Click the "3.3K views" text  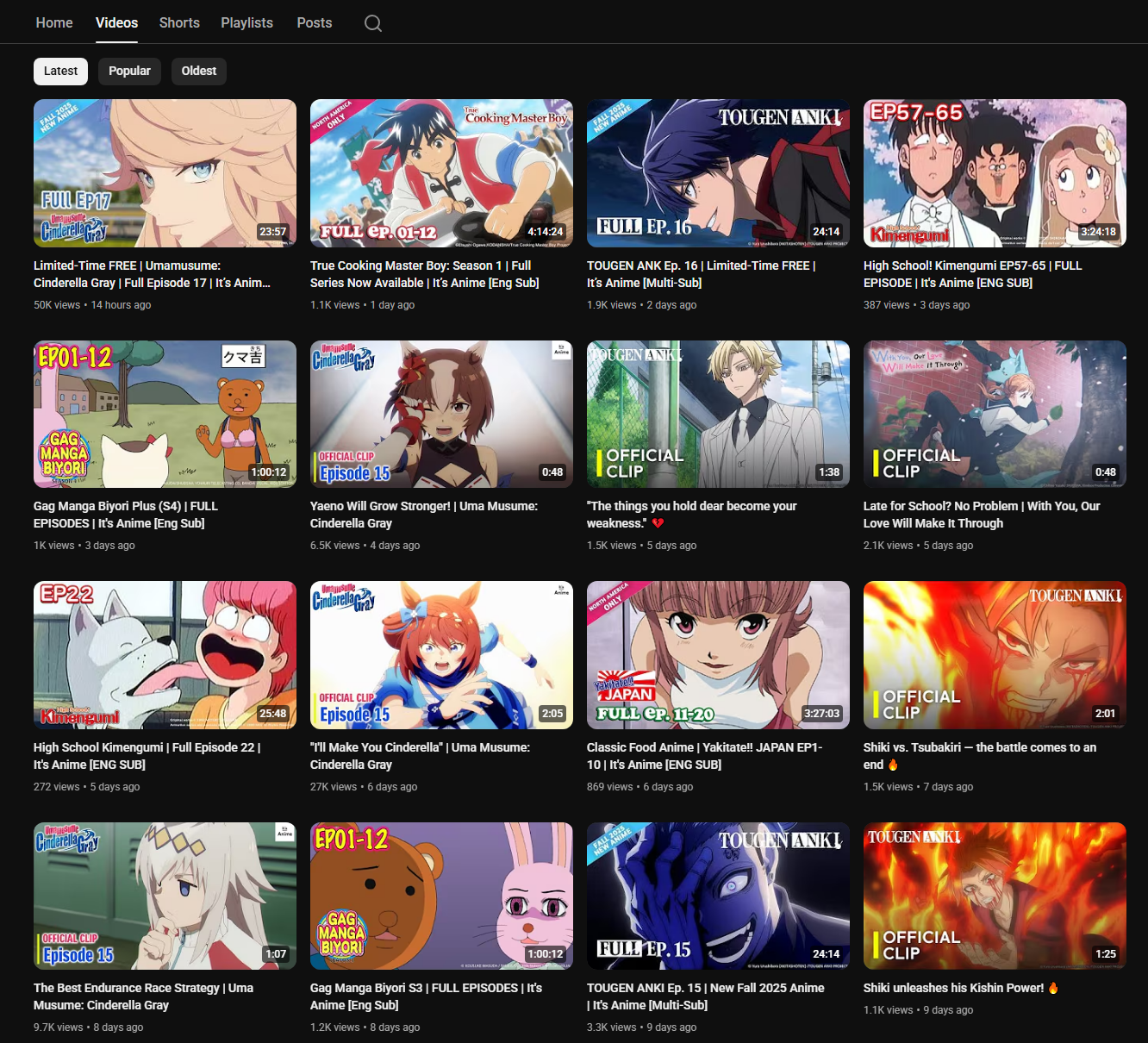[612, 1027]
